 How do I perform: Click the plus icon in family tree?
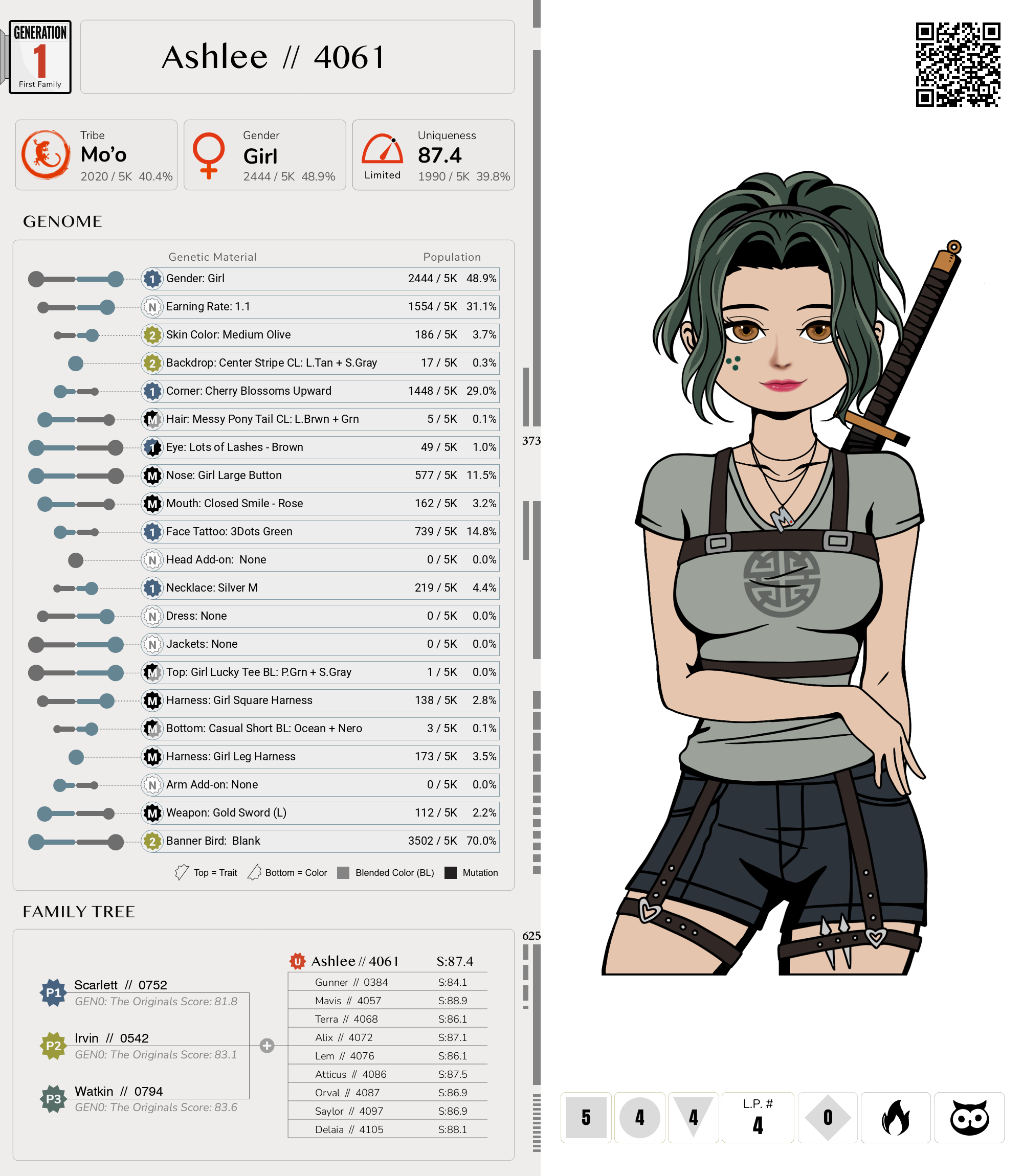[x=266, y=1045]
